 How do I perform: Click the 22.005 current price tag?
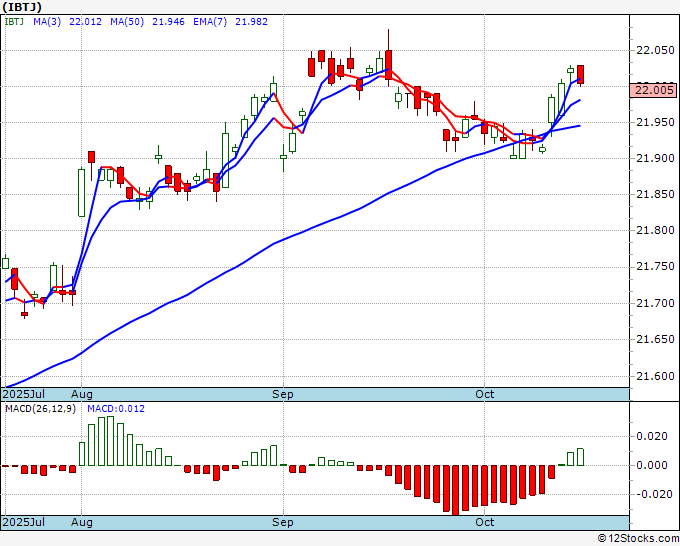[x=654, y=90]
